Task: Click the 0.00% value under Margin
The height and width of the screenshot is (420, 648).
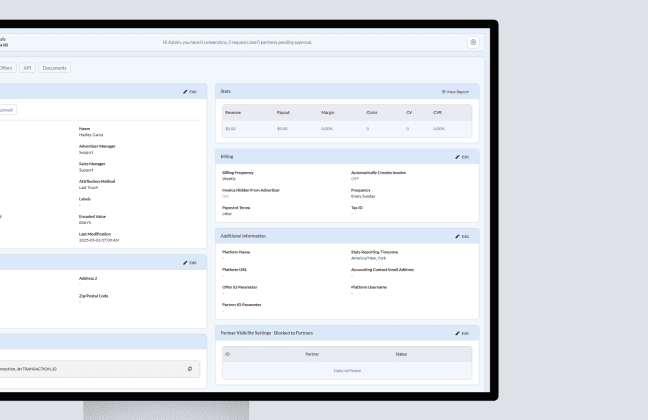Action: [327, 129]
